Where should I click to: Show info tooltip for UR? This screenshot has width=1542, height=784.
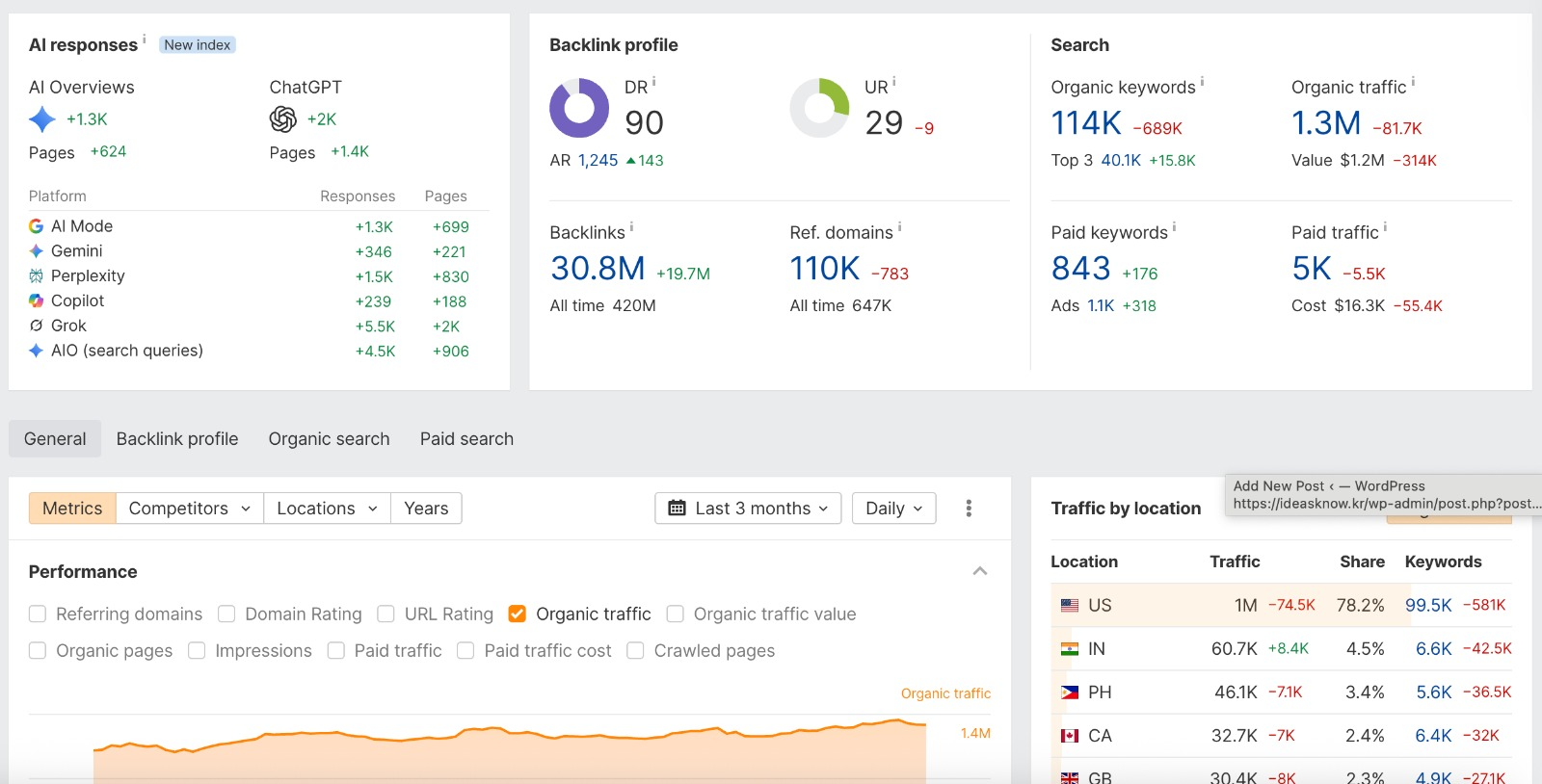[894, 81]
